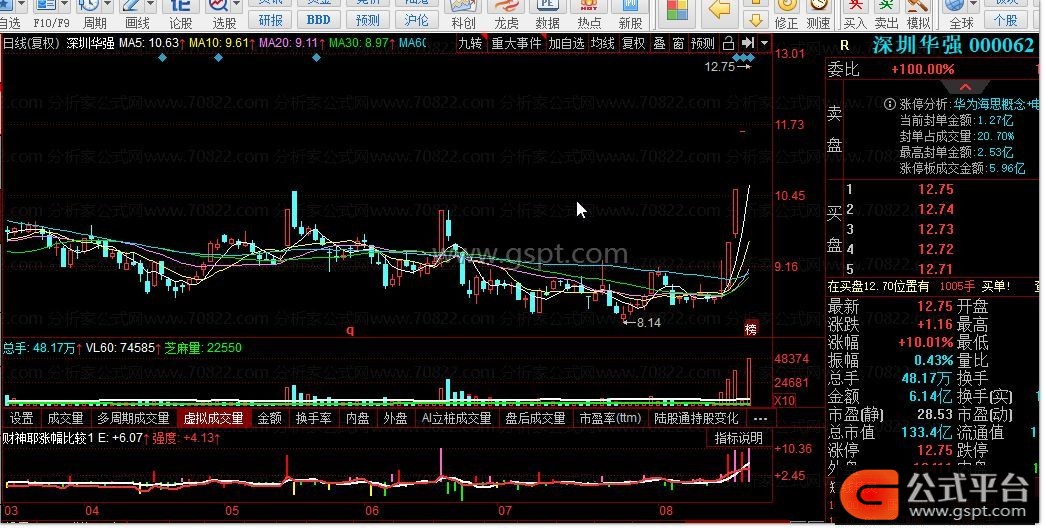
Task: Expand the 选股 screener dropdown arrow
Action: click(236, 5)
